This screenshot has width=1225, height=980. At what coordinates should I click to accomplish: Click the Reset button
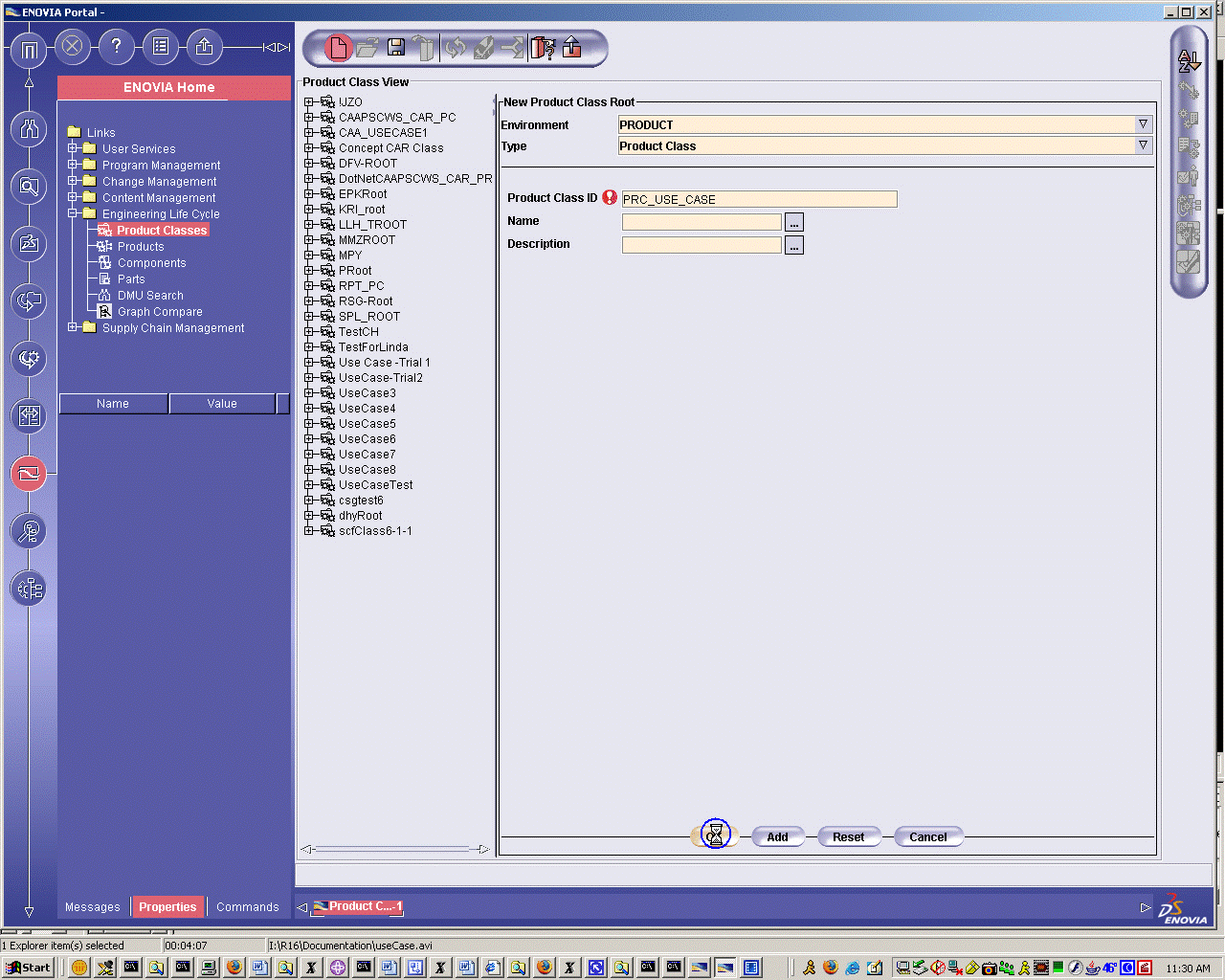(848, 836)
